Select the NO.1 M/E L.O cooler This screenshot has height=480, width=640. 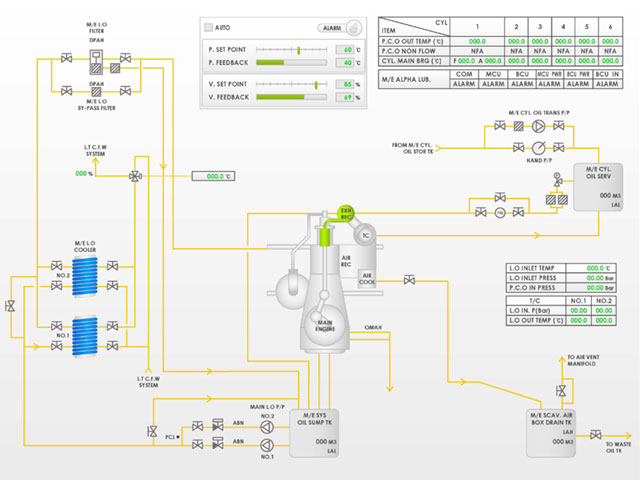[85, 336]
